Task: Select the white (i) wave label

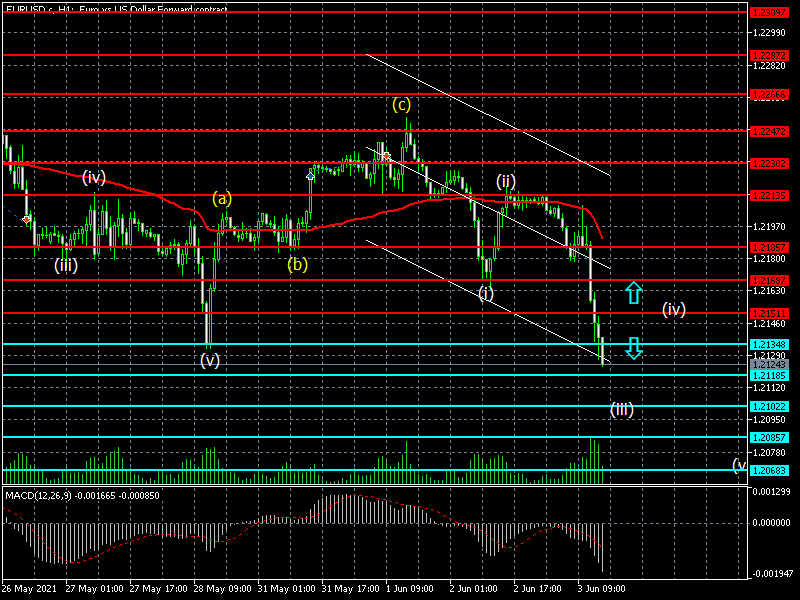Action: pyautogui.click(x=486, y=293)
